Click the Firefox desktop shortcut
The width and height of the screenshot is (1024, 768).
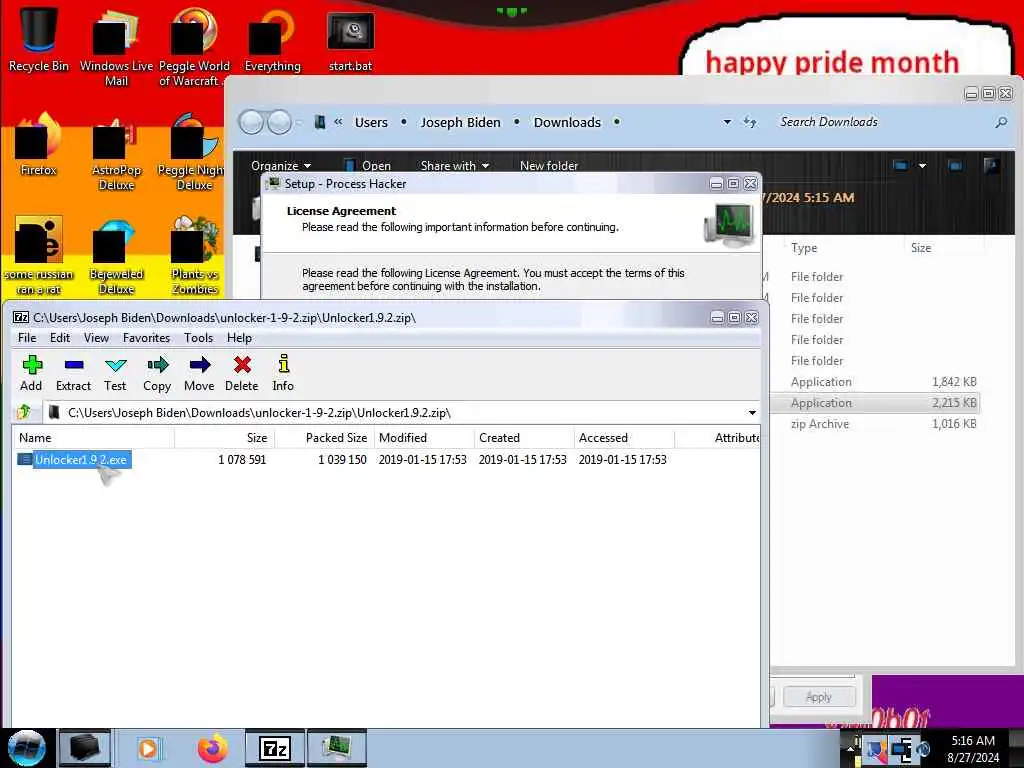[39, 145]
